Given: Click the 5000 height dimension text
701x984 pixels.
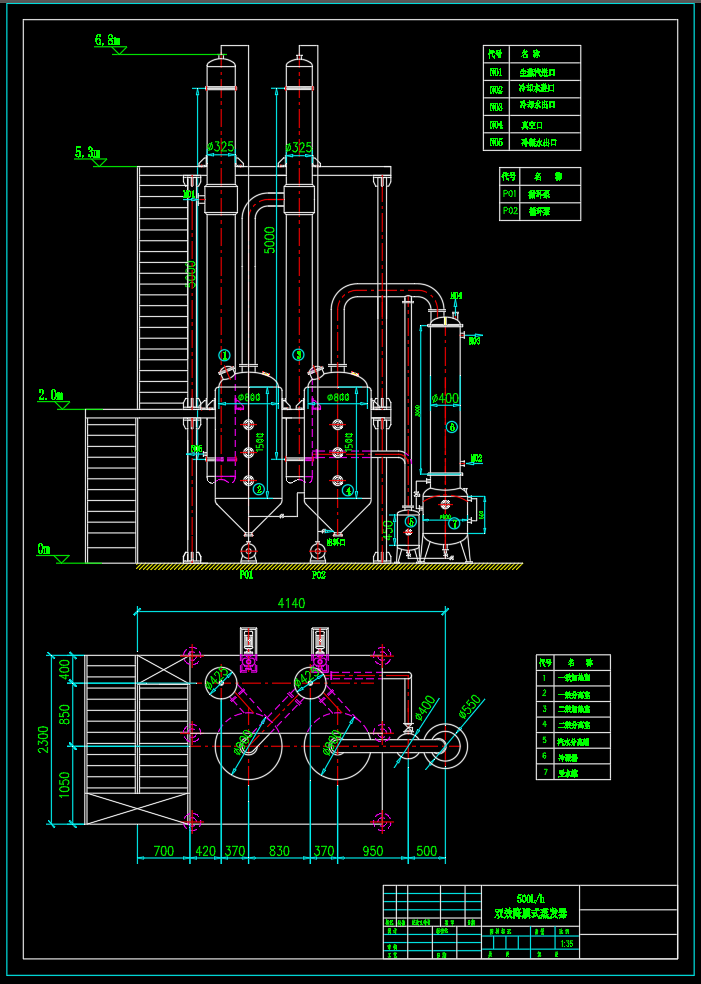Looking at the screenshot, I should coord(269,240).
